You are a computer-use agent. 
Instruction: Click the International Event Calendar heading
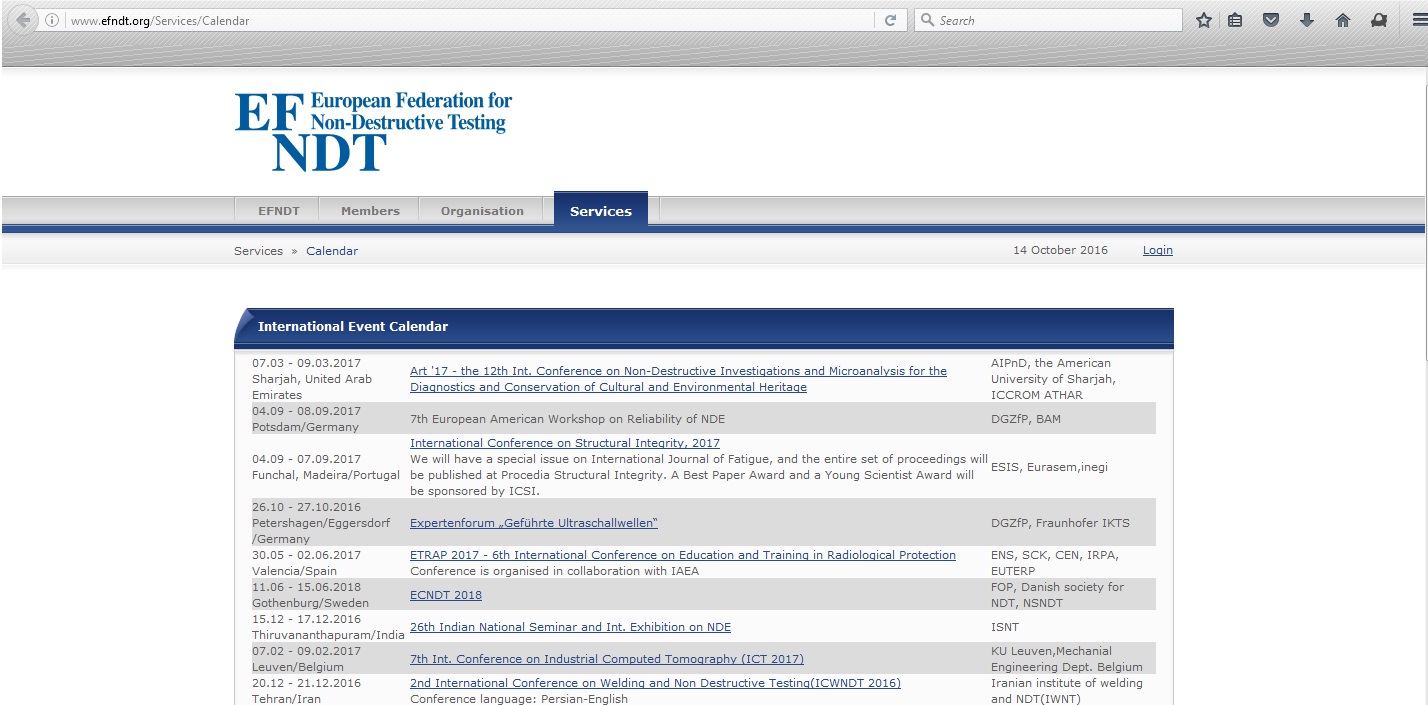tap(353, 326)
